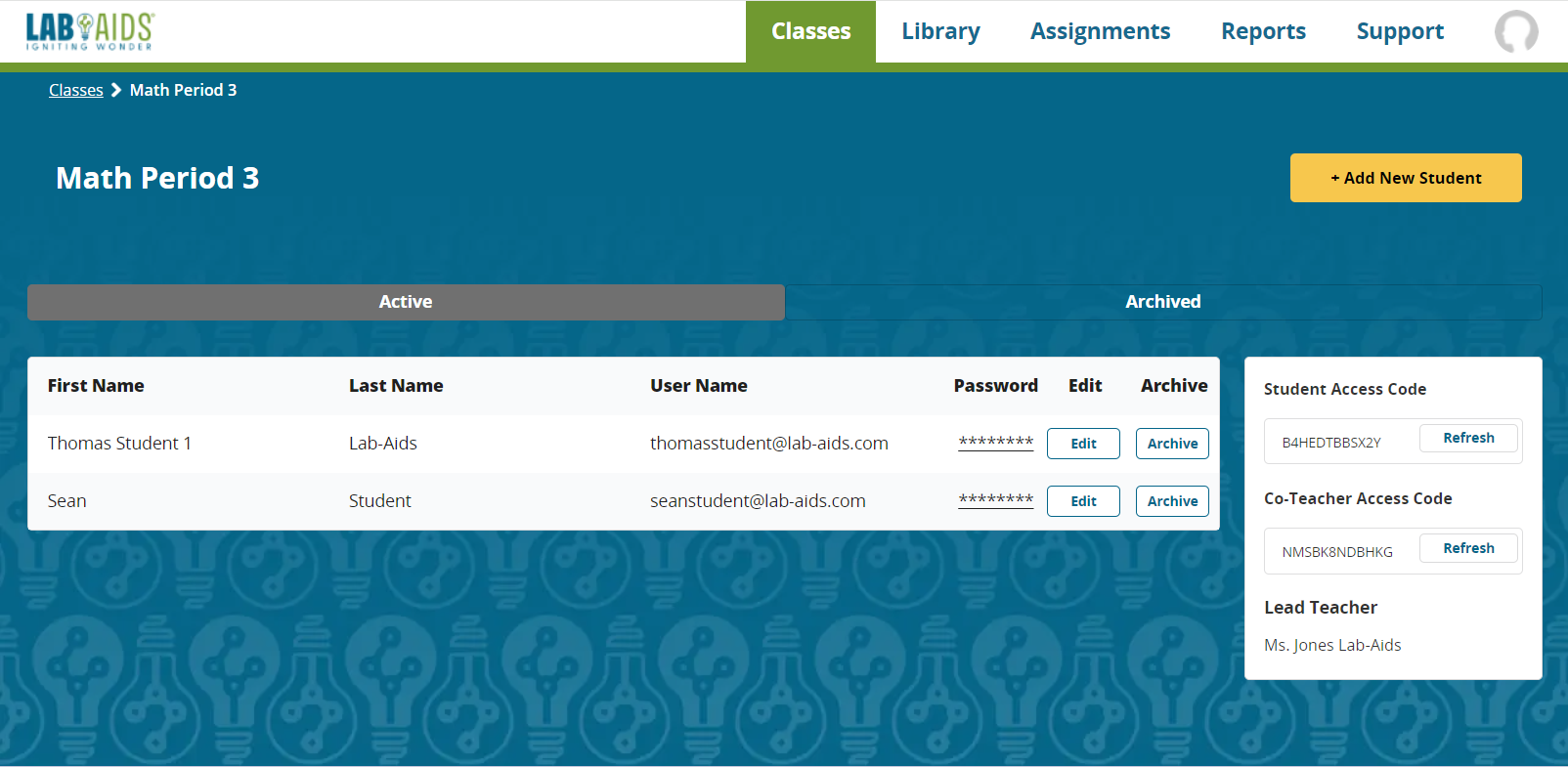Open the user profile avatar

(1515, 31)
